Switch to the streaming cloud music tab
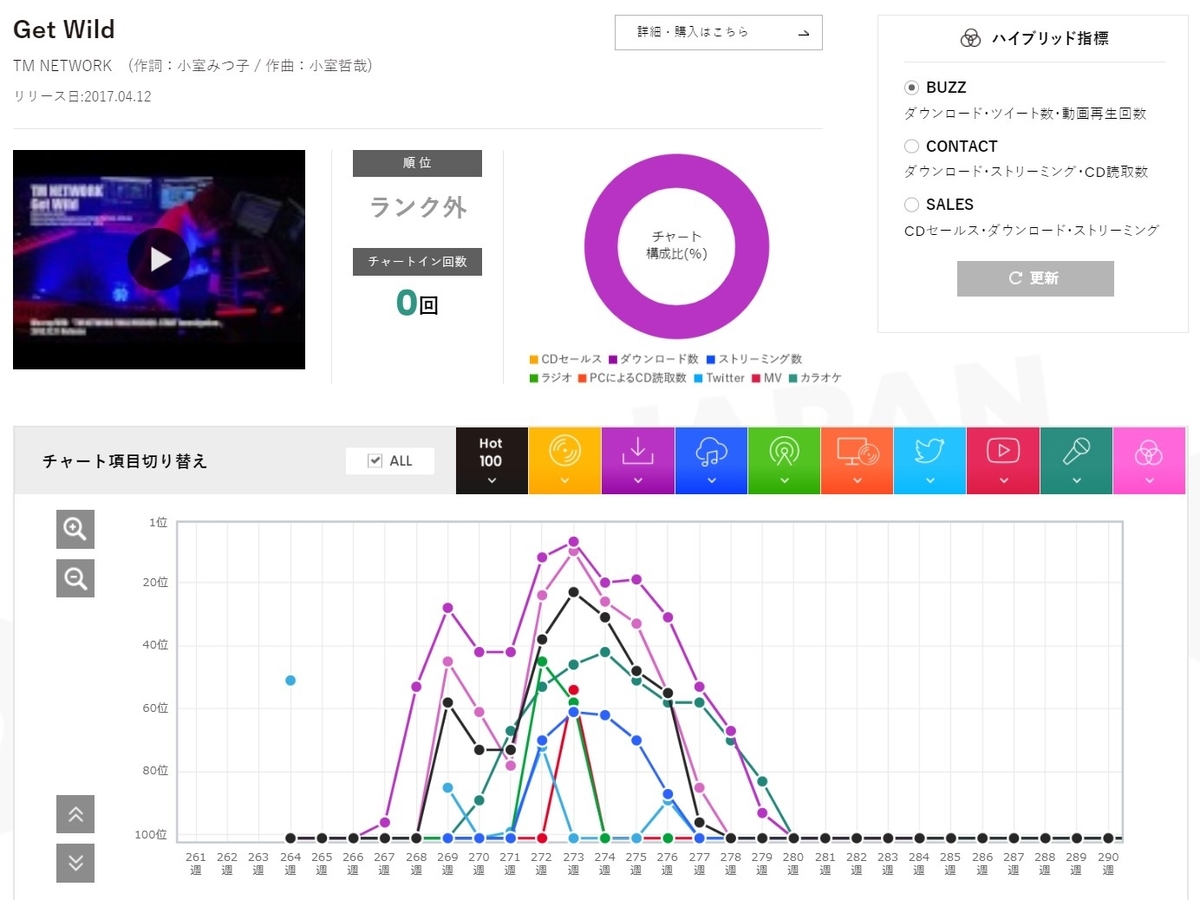This screenshot has width=1200, height=900. (x=711, y=460)
